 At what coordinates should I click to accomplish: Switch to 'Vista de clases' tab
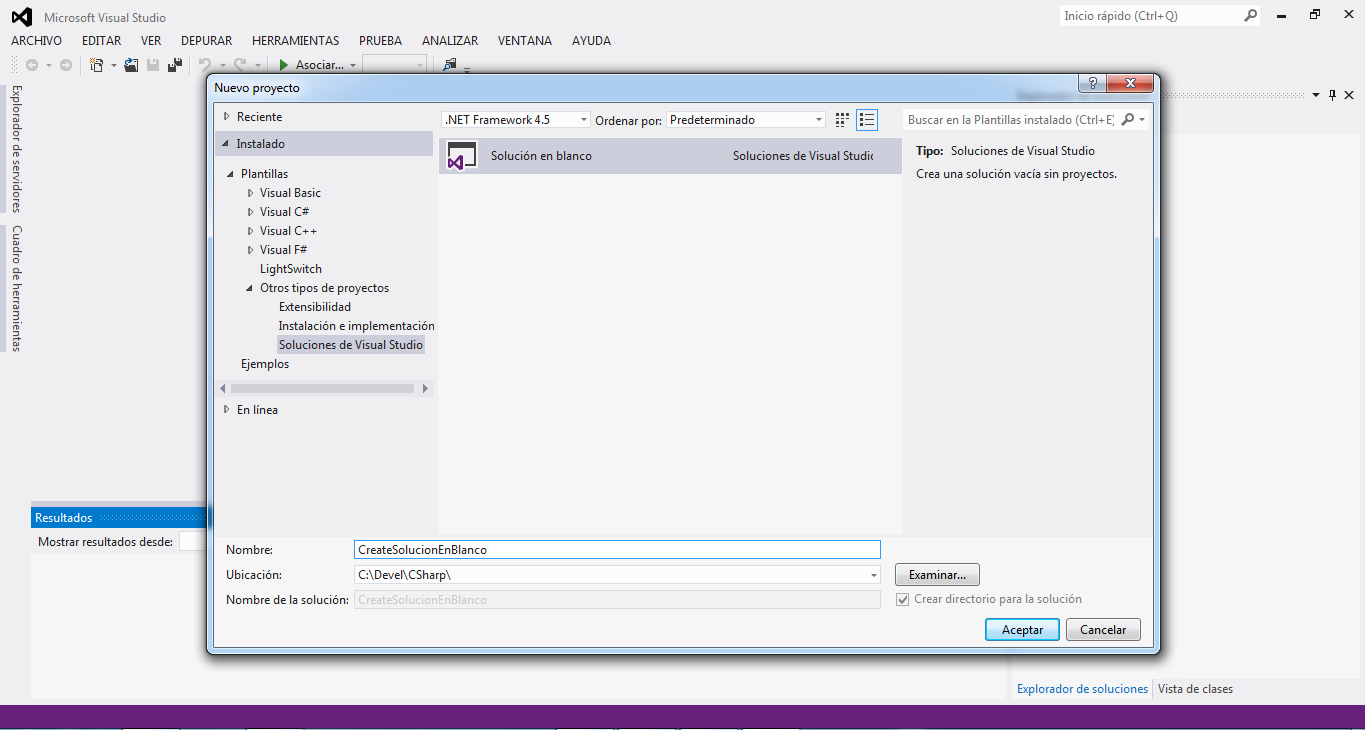(1195, 689)
